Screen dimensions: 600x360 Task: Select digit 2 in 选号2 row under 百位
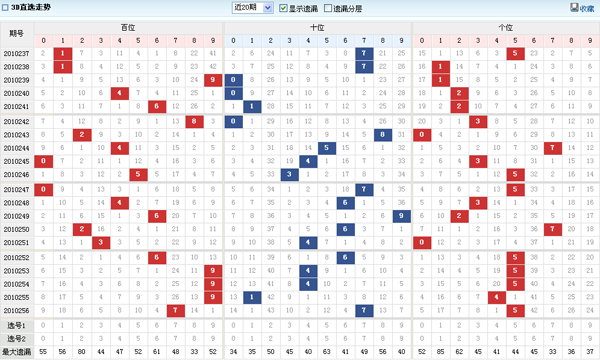point(82,339)
